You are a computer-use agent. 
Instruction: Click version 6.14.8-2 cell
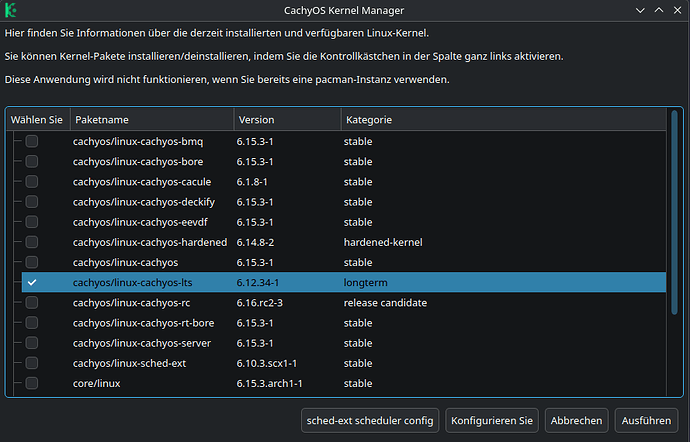click(255, 242)
